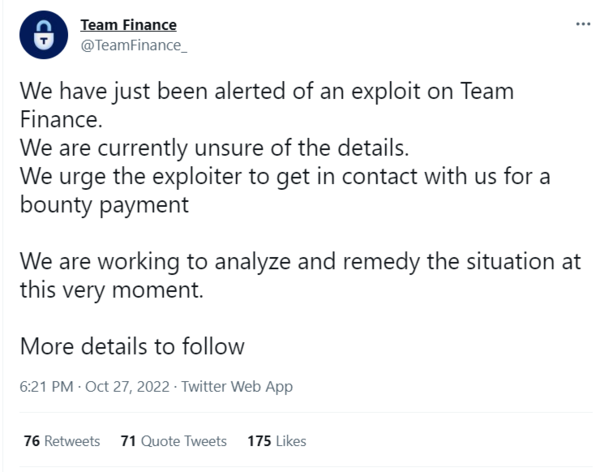This screenshot has width=600, height=472.
Task: Click the 'More details to follow' line
Action: tap(132, 346)
